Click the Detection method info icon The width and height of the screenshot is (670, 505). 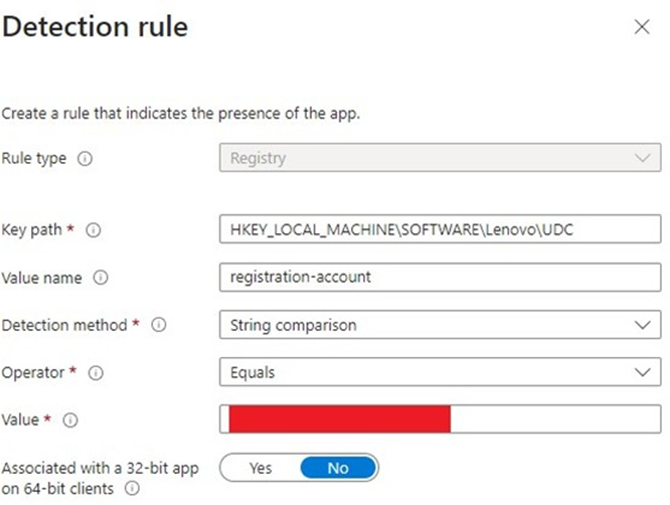click(x=158, y=325)
